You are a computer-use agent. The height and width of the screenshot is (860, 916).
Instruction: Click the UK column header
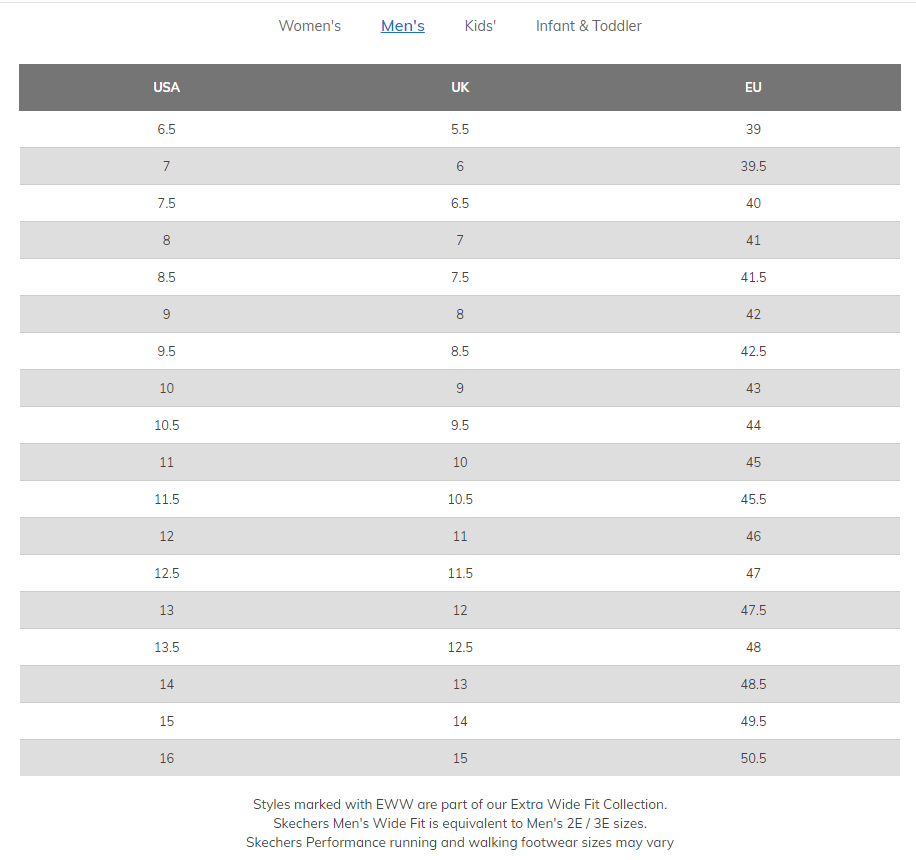point(460,87)
